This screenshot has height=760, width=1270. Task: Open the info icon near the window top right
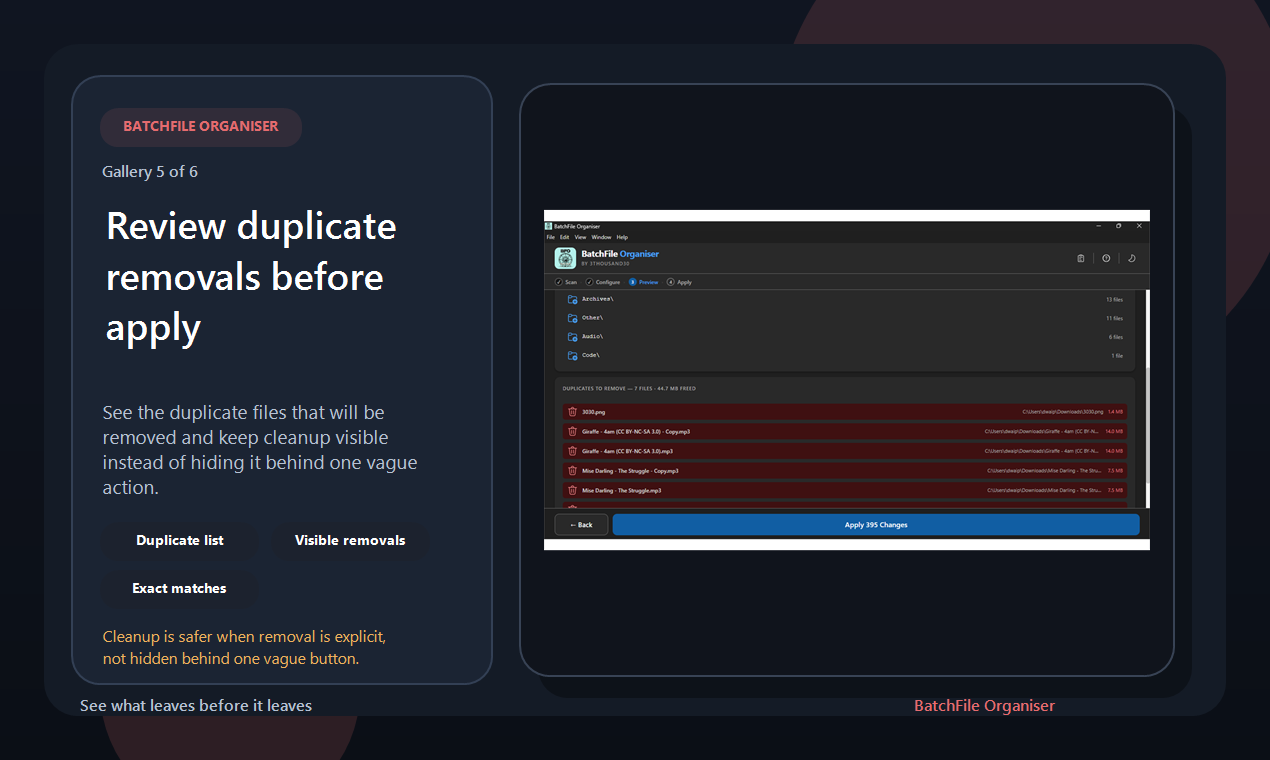point(1105,258)
